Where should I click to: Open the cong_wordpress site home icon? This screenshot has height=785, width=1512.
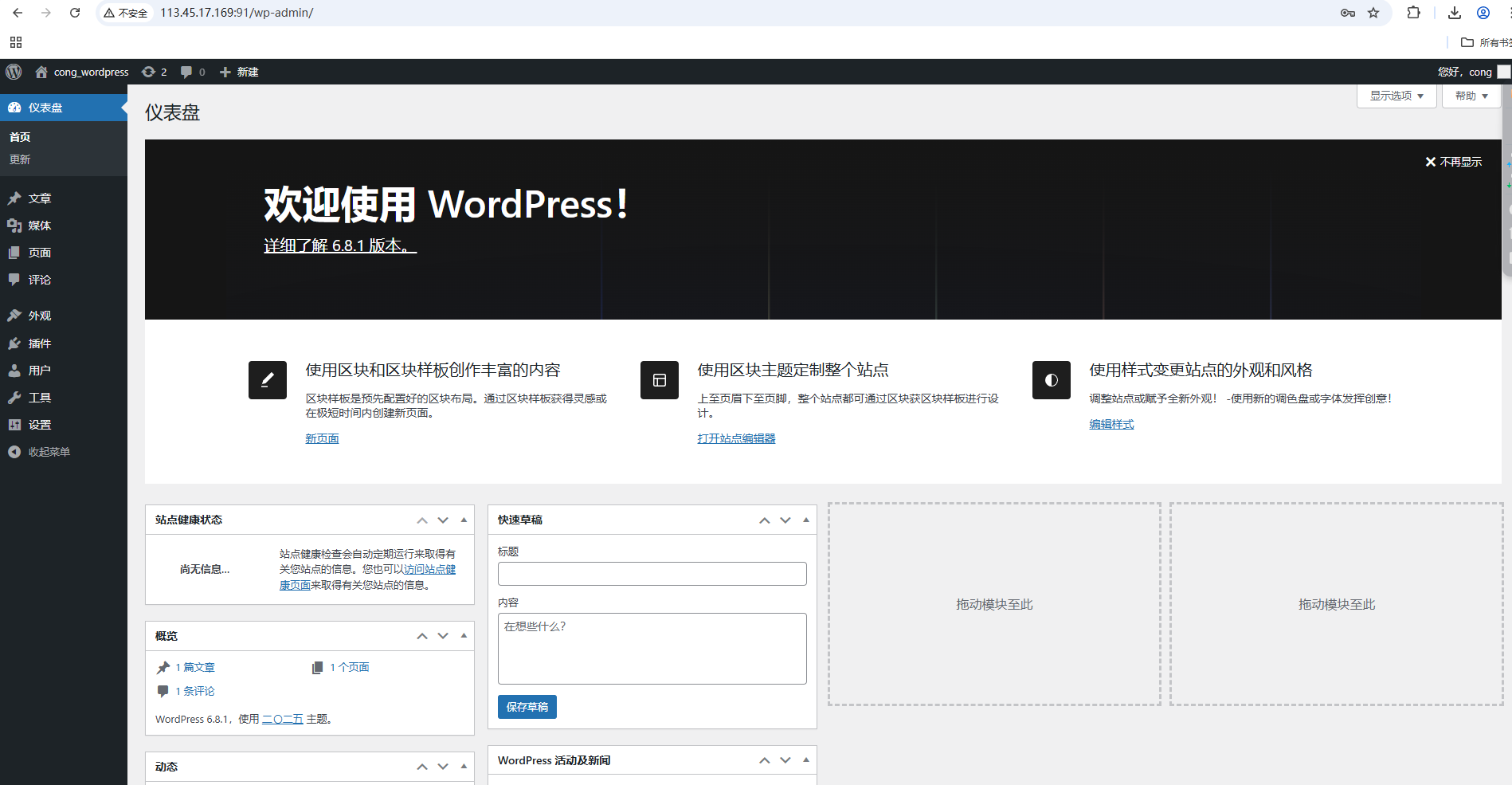pos(41,72)
